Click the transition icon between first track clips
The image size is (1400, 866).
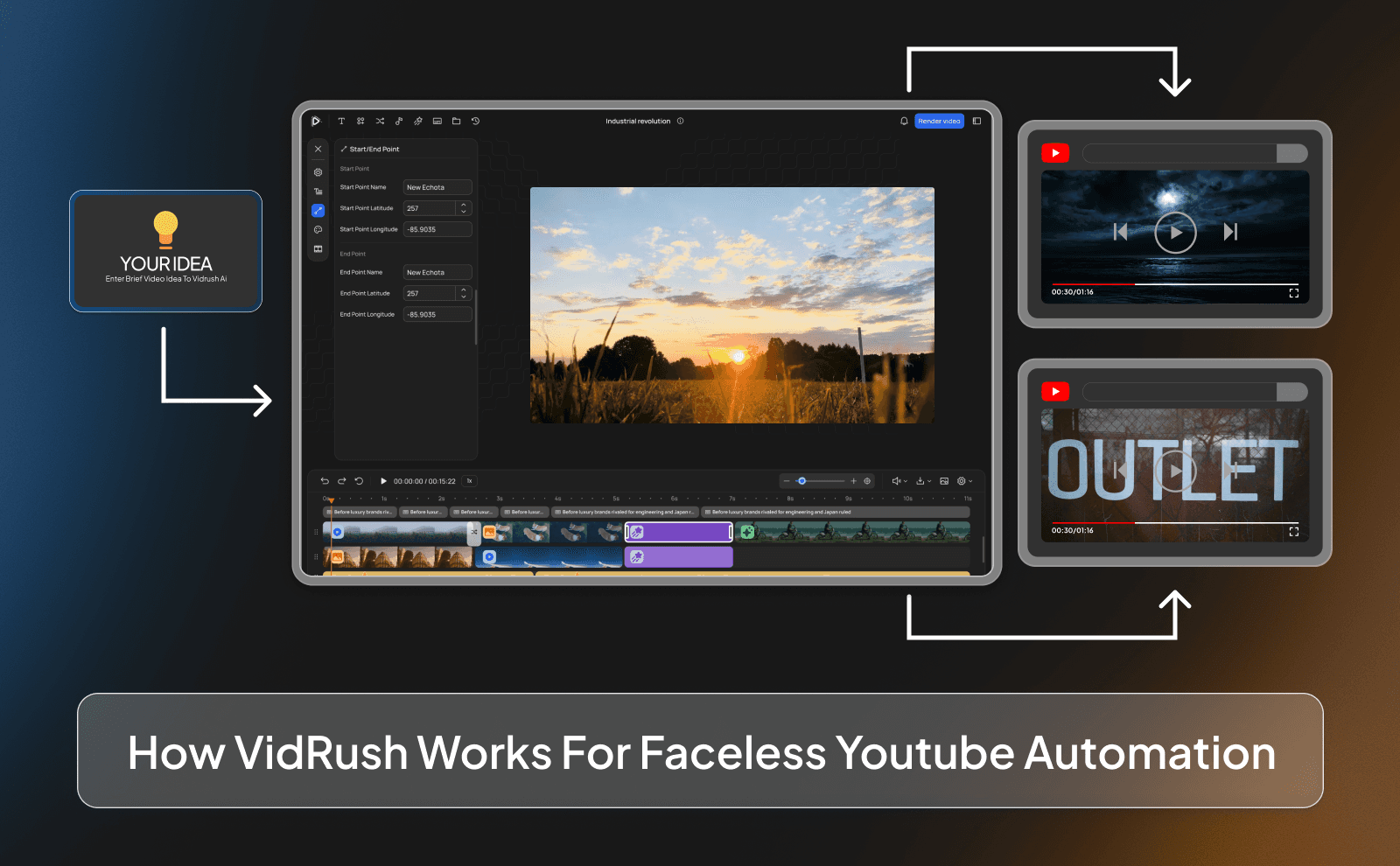pyautogui.click(x=474, y=532)
